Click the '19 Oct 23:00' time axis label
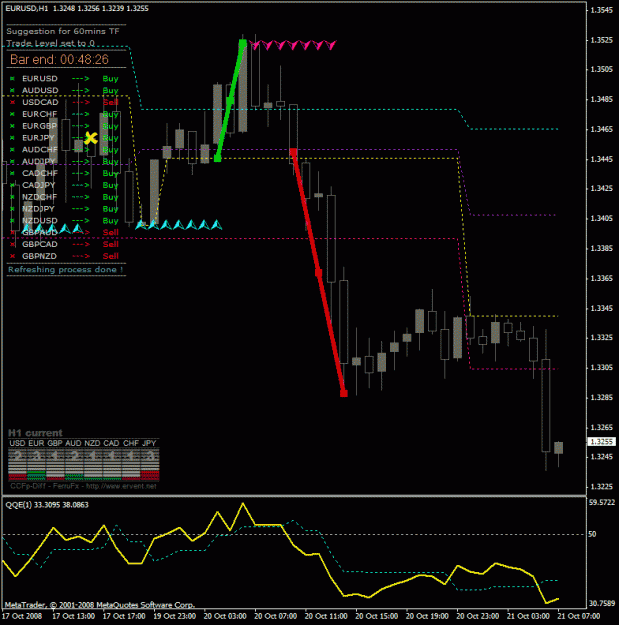619x625 pixels. tap(175, 616)
